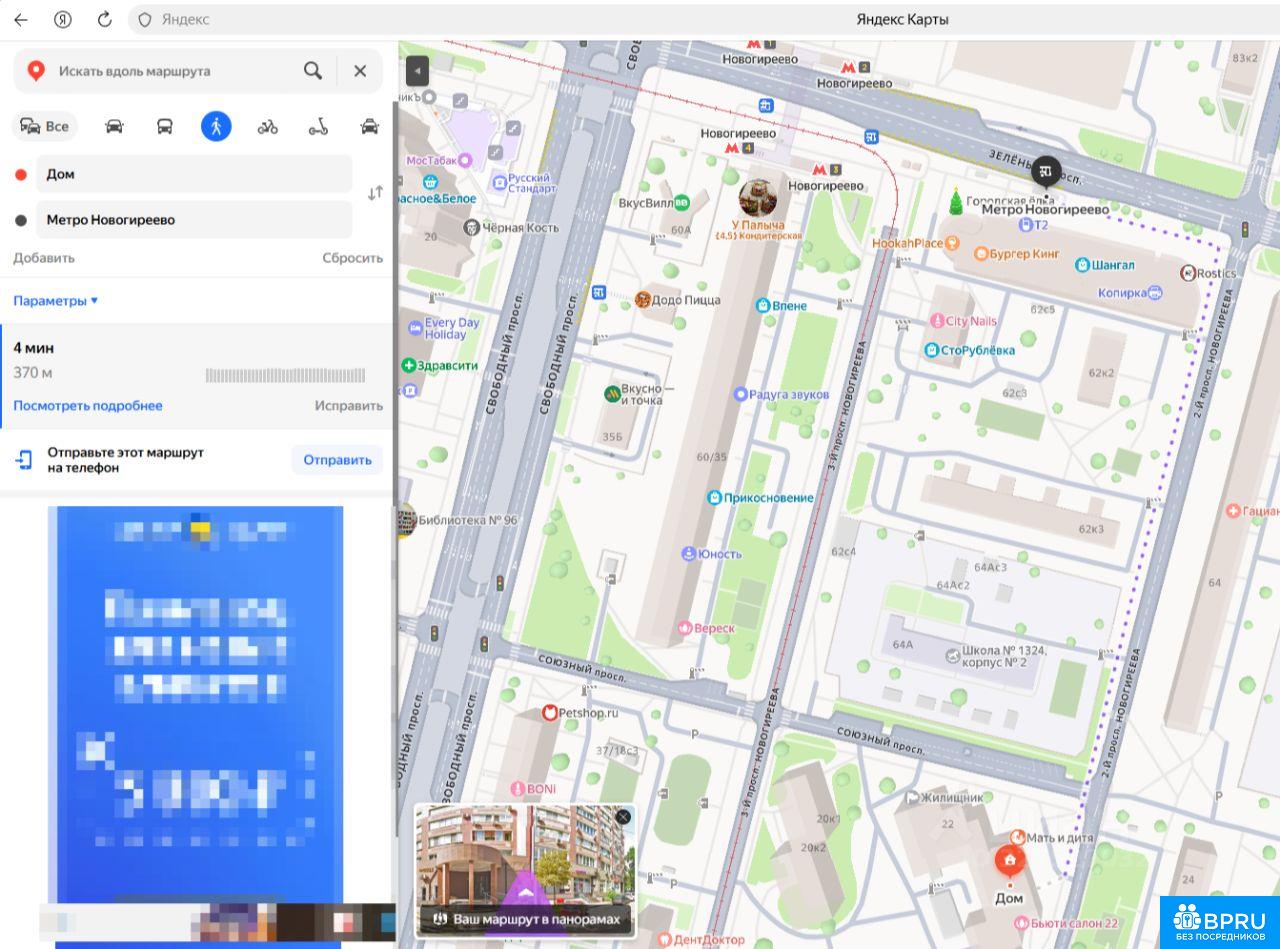Select the bicycle route mode

(x=267, y=126)
